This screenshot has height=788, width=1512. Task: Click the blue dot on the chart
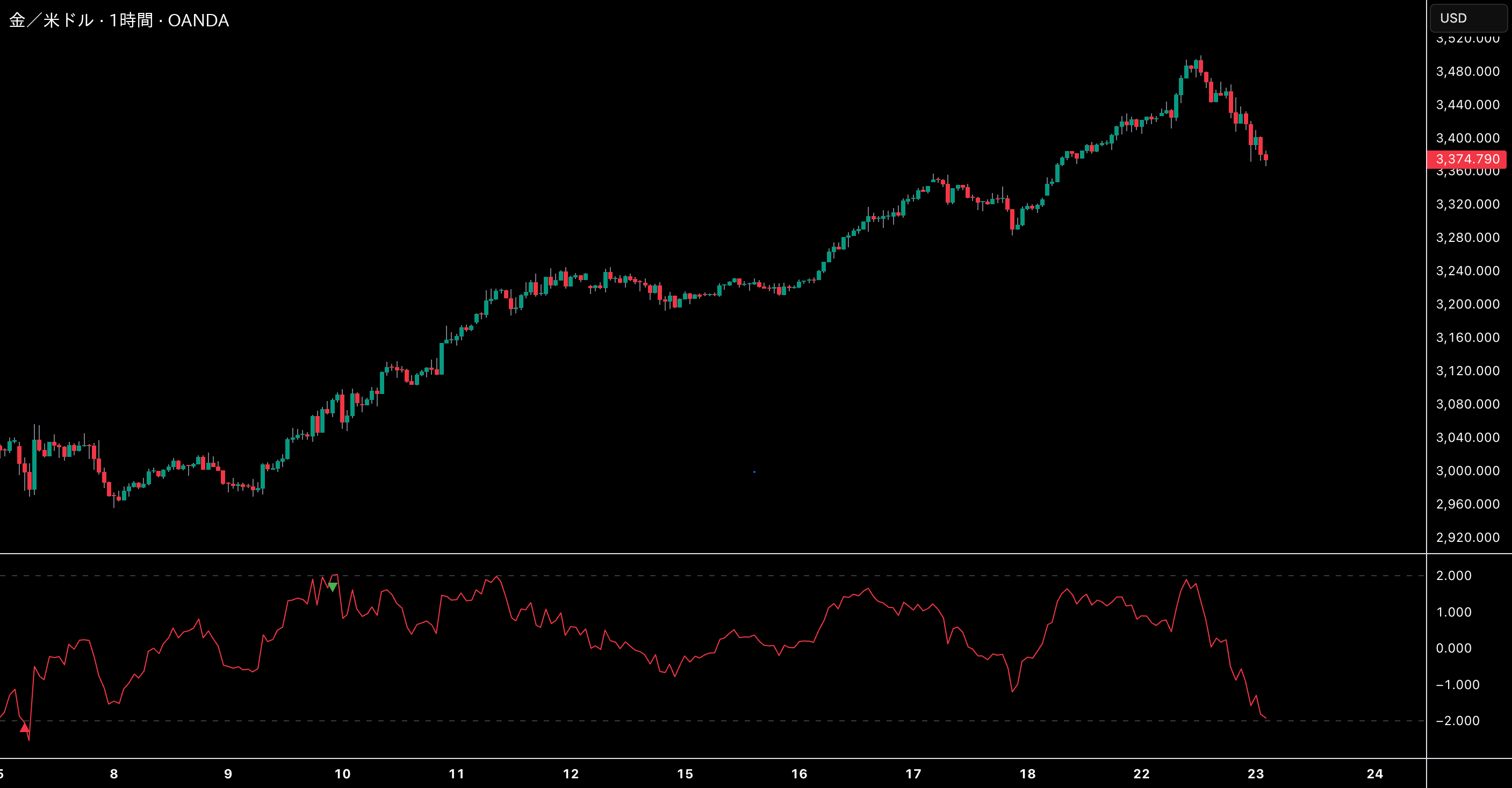(x=754, y=472)
